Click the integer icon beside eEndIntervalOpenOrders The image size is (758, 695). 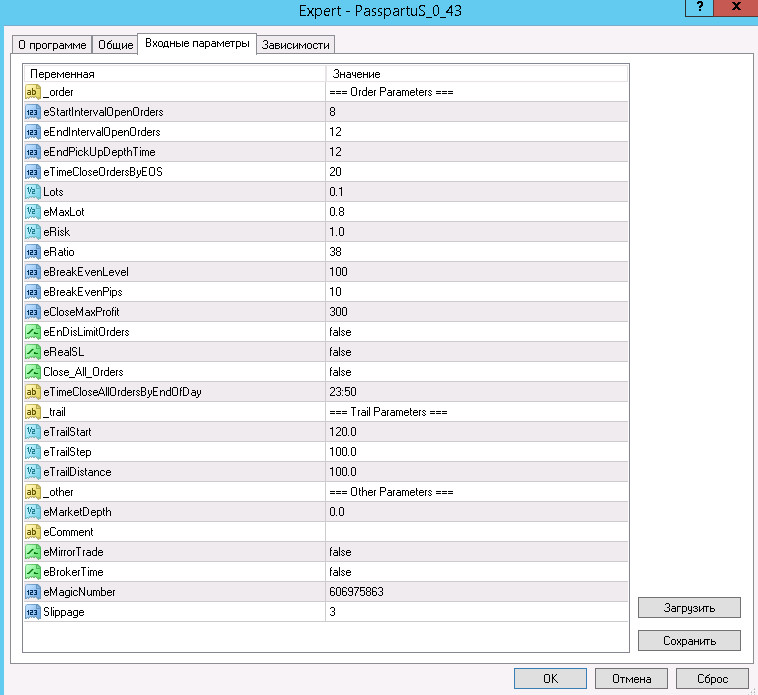click(x=32, y=132)
